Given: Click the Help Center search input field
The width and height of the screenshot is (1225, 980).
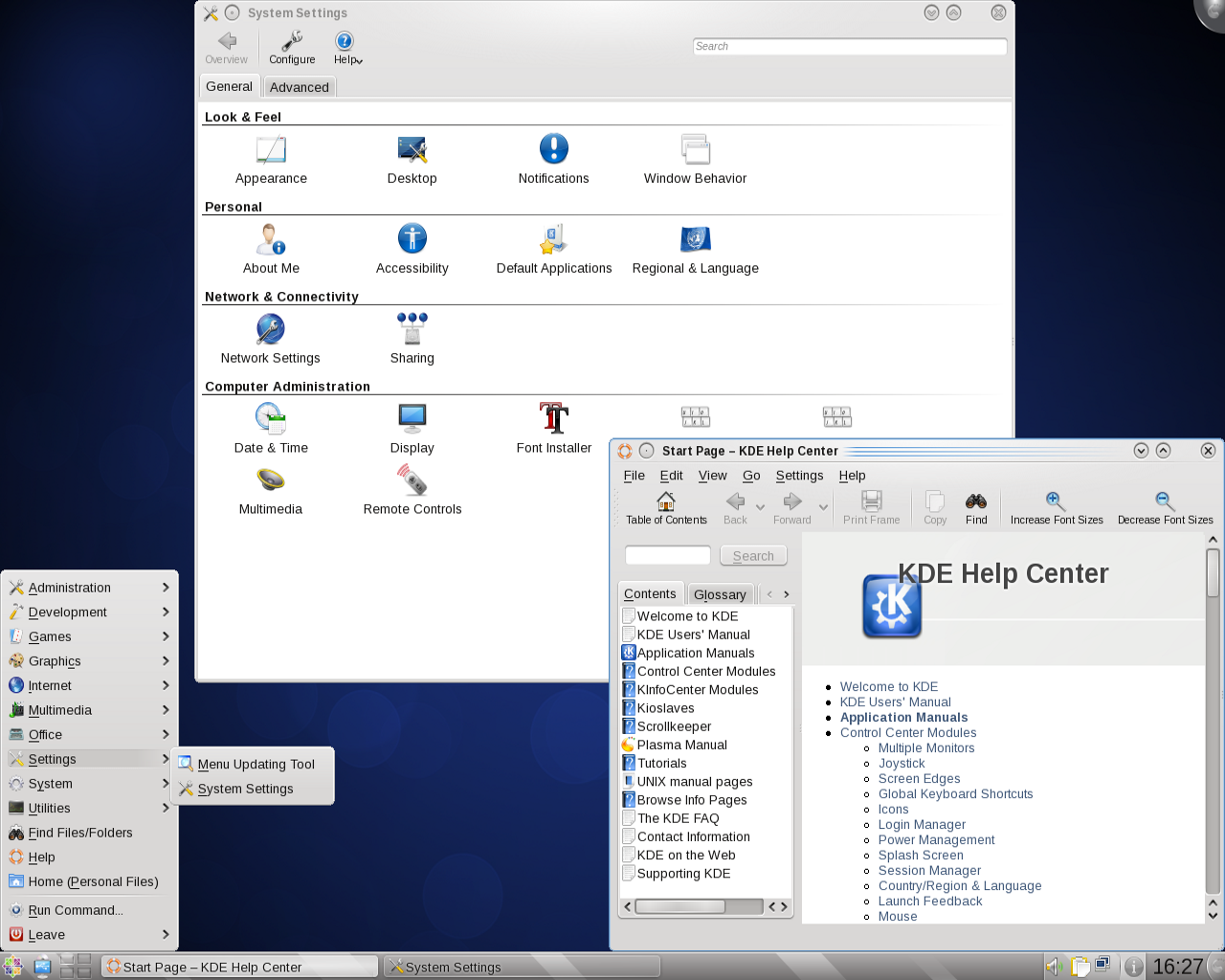Looking at the screenshot, I should tap(667, 555).
